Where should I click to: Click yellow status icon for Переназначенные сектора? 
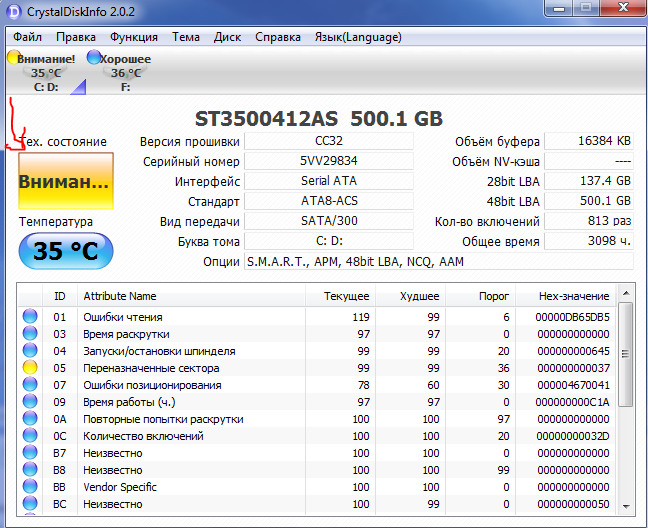(30, 367)
